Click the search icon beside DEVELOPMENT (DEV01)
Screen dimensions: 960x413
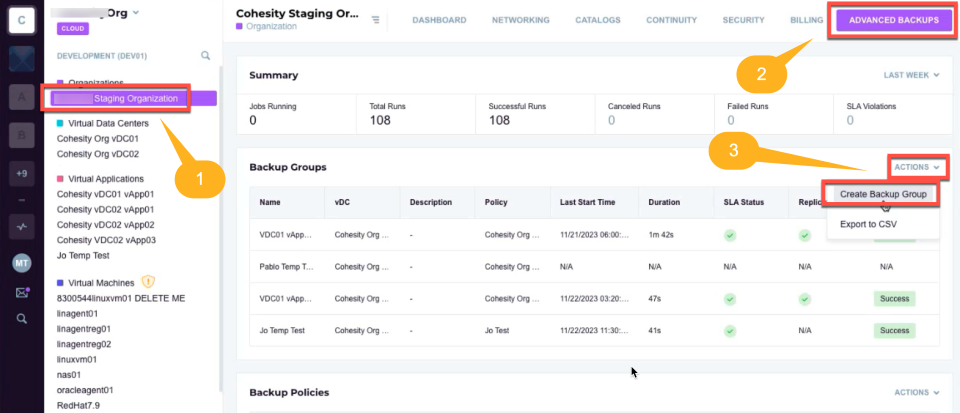(x=206, y=56)
